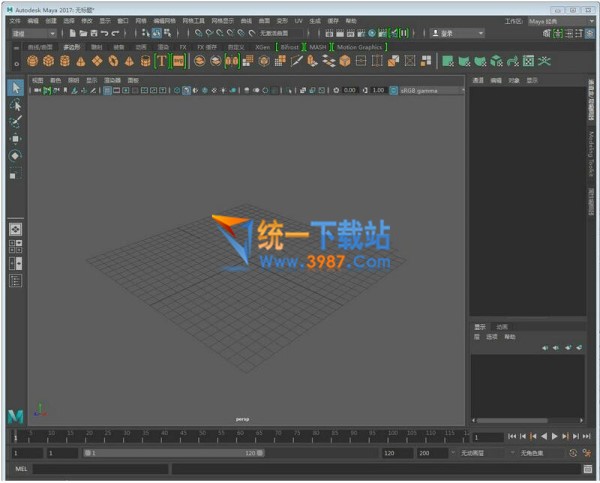Click the Script Editor icon at bottom right
600x483 pixels.
pyautogui.click(x=588, y=468)
